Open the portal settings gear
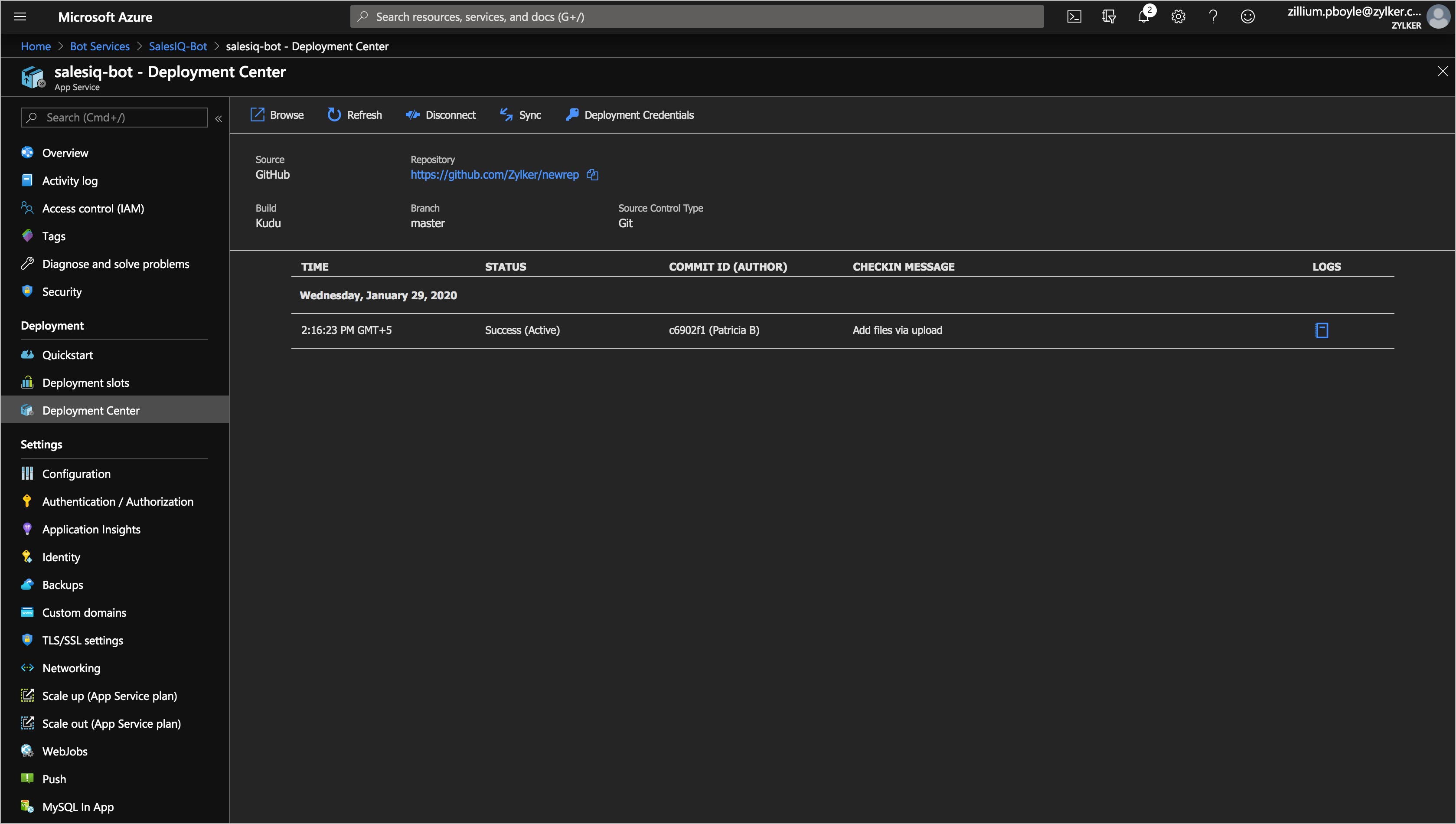This screenshot has height=824, width=1456. (1178, 16)
